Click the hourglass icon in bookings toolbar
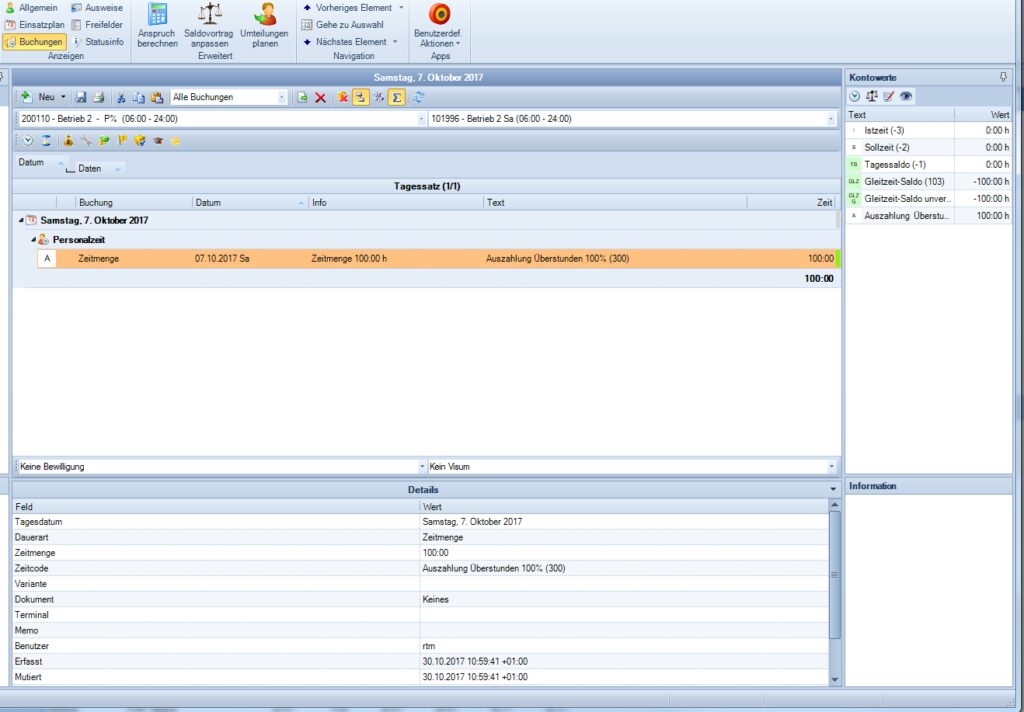Image resolution: width=1024 pixels, height=712 pixels. coord(46,140)
